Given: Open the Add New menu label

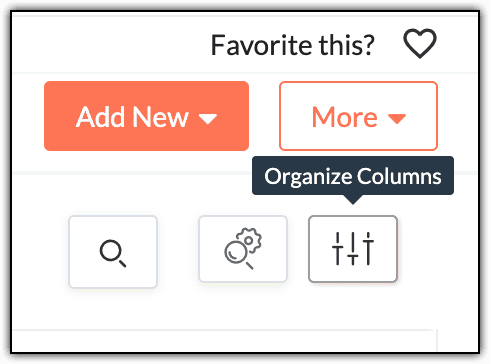Looking at the screenshot, I should [x=132, y=117].
